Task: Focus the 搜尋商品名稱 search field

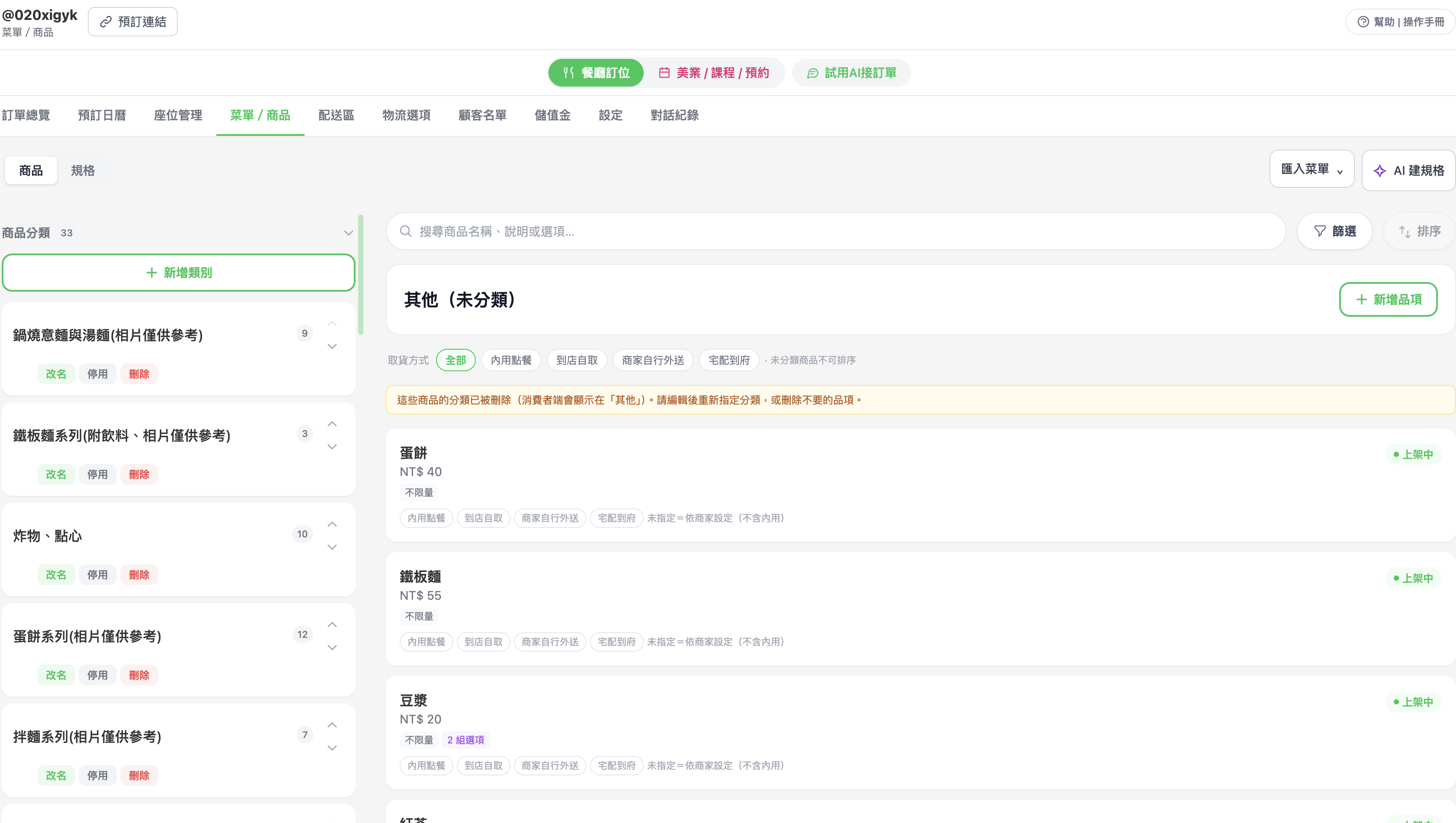Action: tap(835, 231)
